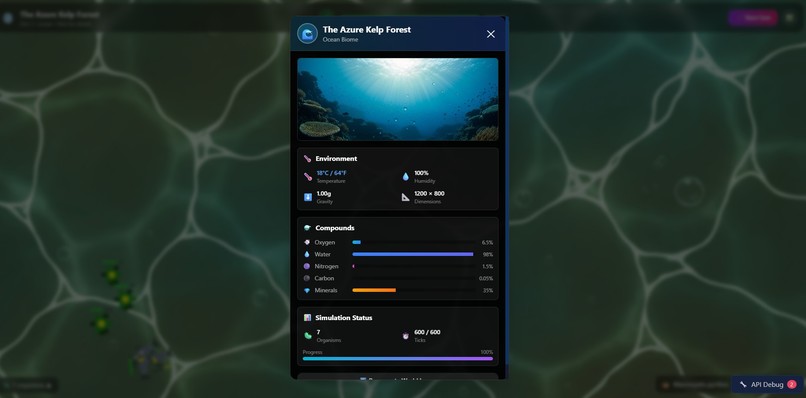Image resolution: width=806 pixels, height=398 pixels.
Task: Click the Oxygen compound icon
Action: point(307,242)
